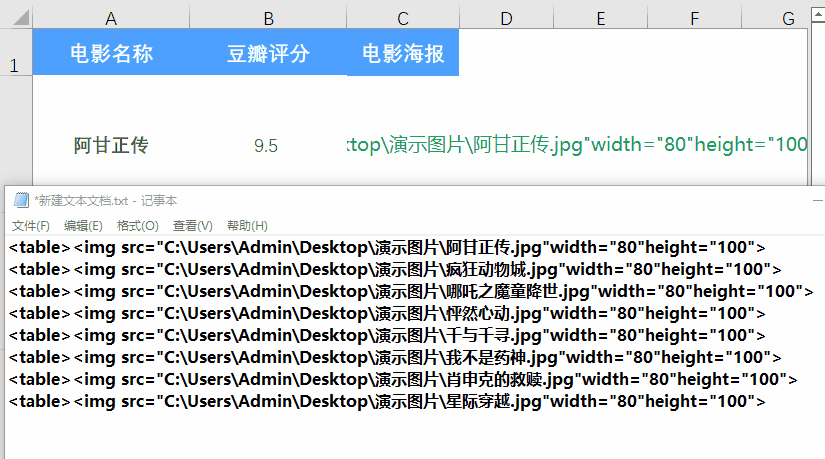Screen dimensions: 825x459
Task: Open the 编辑(E) menu in Notepad
Action: point(83,226)
